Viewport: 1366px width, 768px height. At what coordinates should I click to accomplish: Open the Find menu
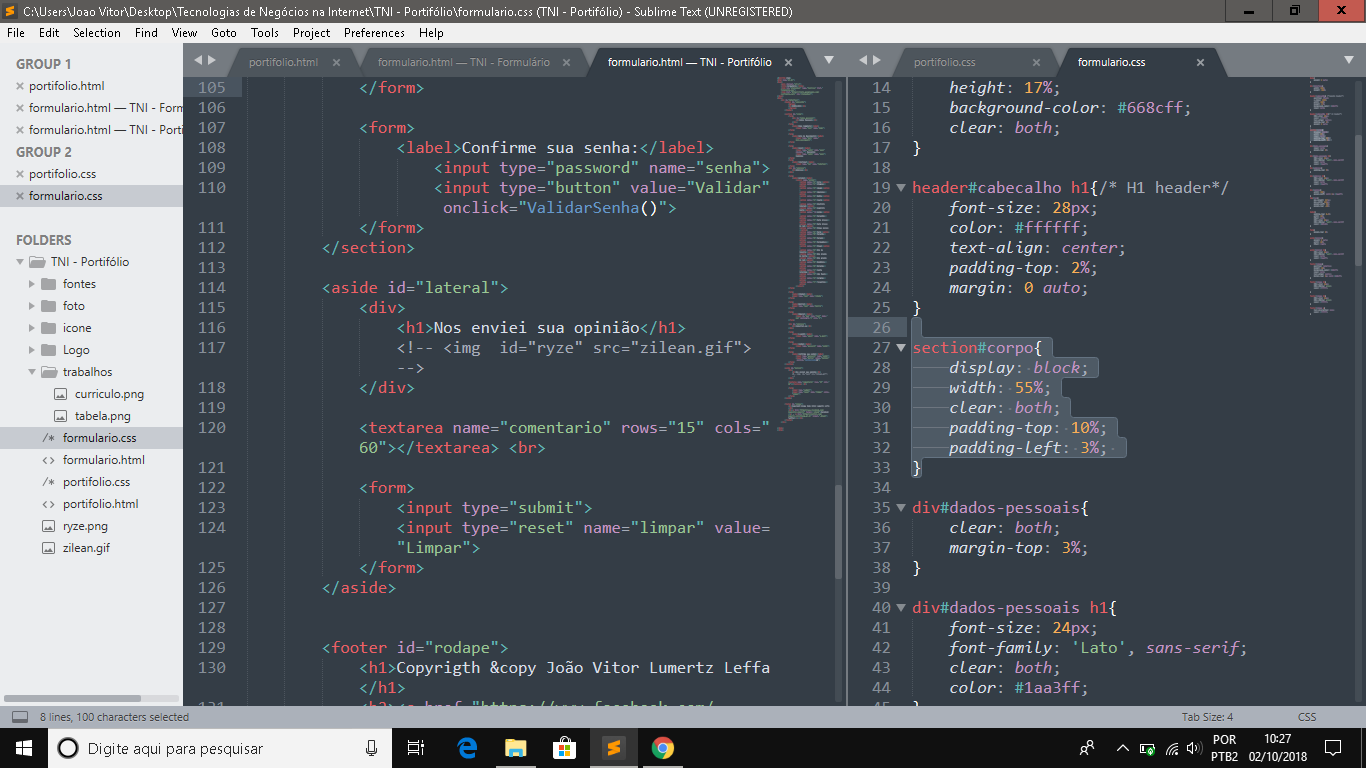[146, 33]
